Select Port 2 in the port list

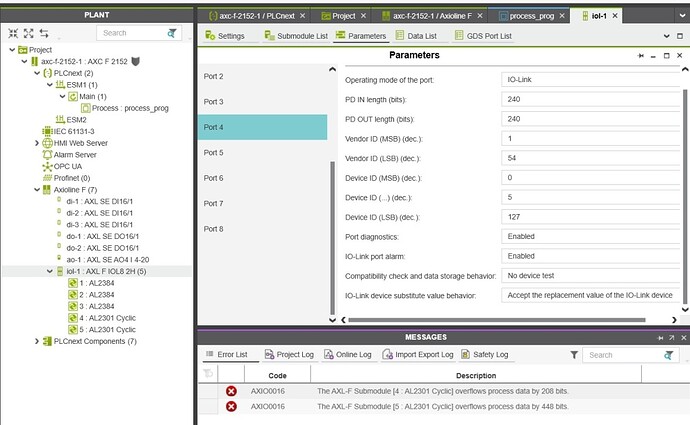[262, 77]
